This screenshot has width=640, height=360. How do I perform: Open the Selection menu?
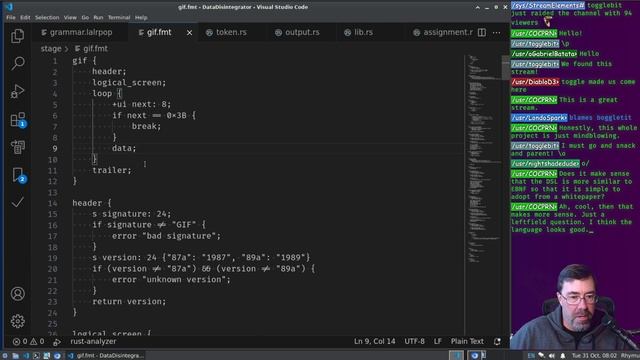click(47, 18)
